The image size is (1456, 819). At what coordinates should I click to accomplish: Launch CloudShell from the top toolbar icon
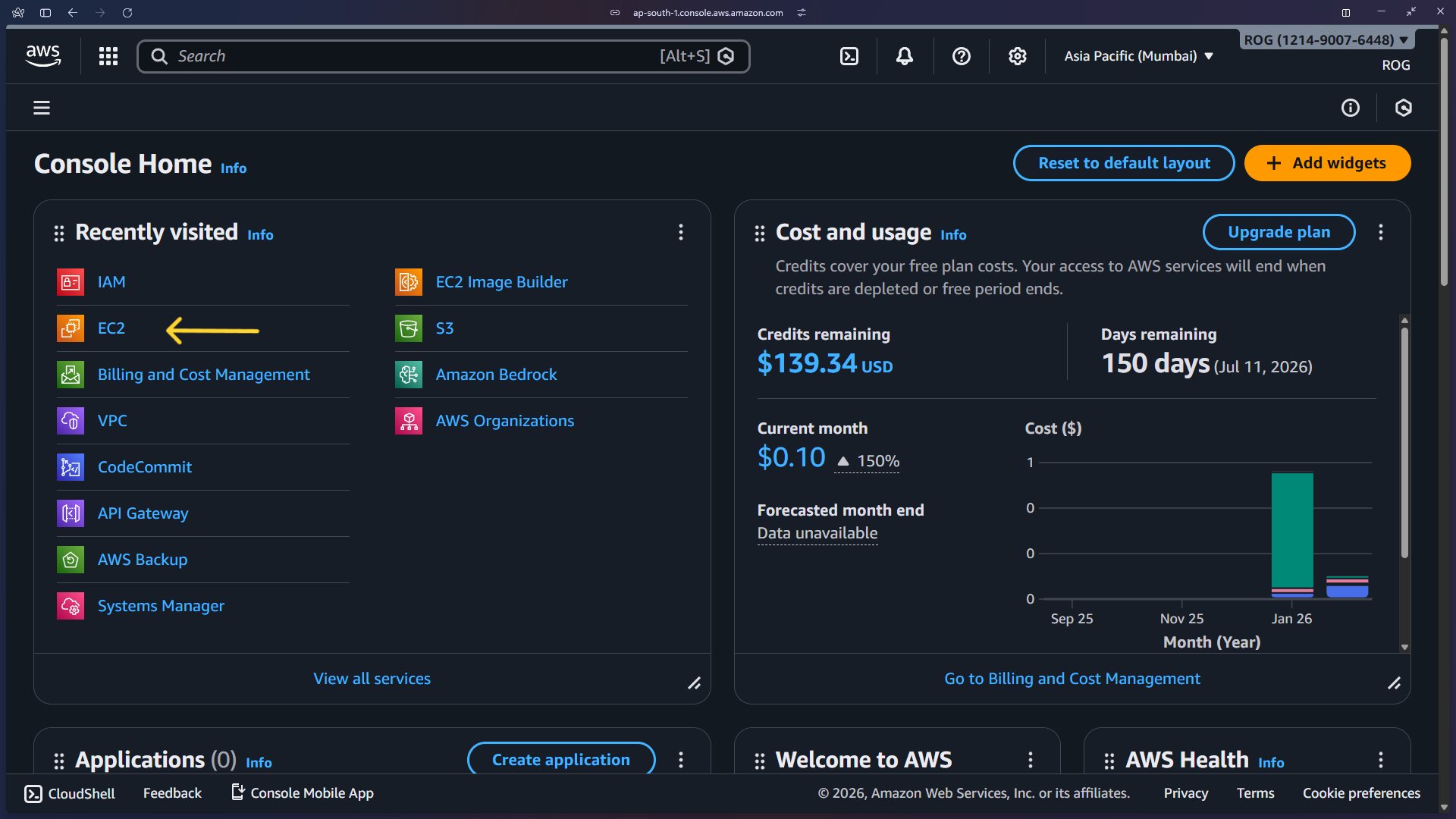(849, 55)
